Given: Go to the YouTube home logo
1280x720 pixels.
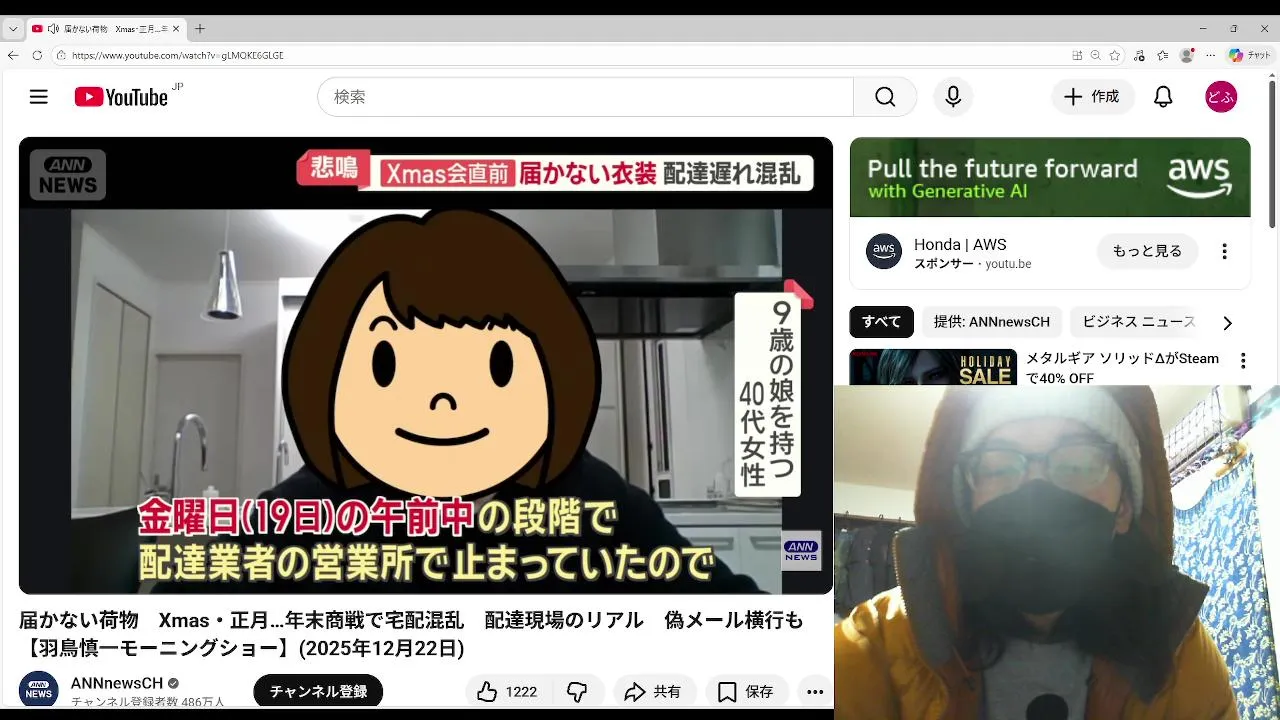Looking at the screenshot, I should (121, 97).
